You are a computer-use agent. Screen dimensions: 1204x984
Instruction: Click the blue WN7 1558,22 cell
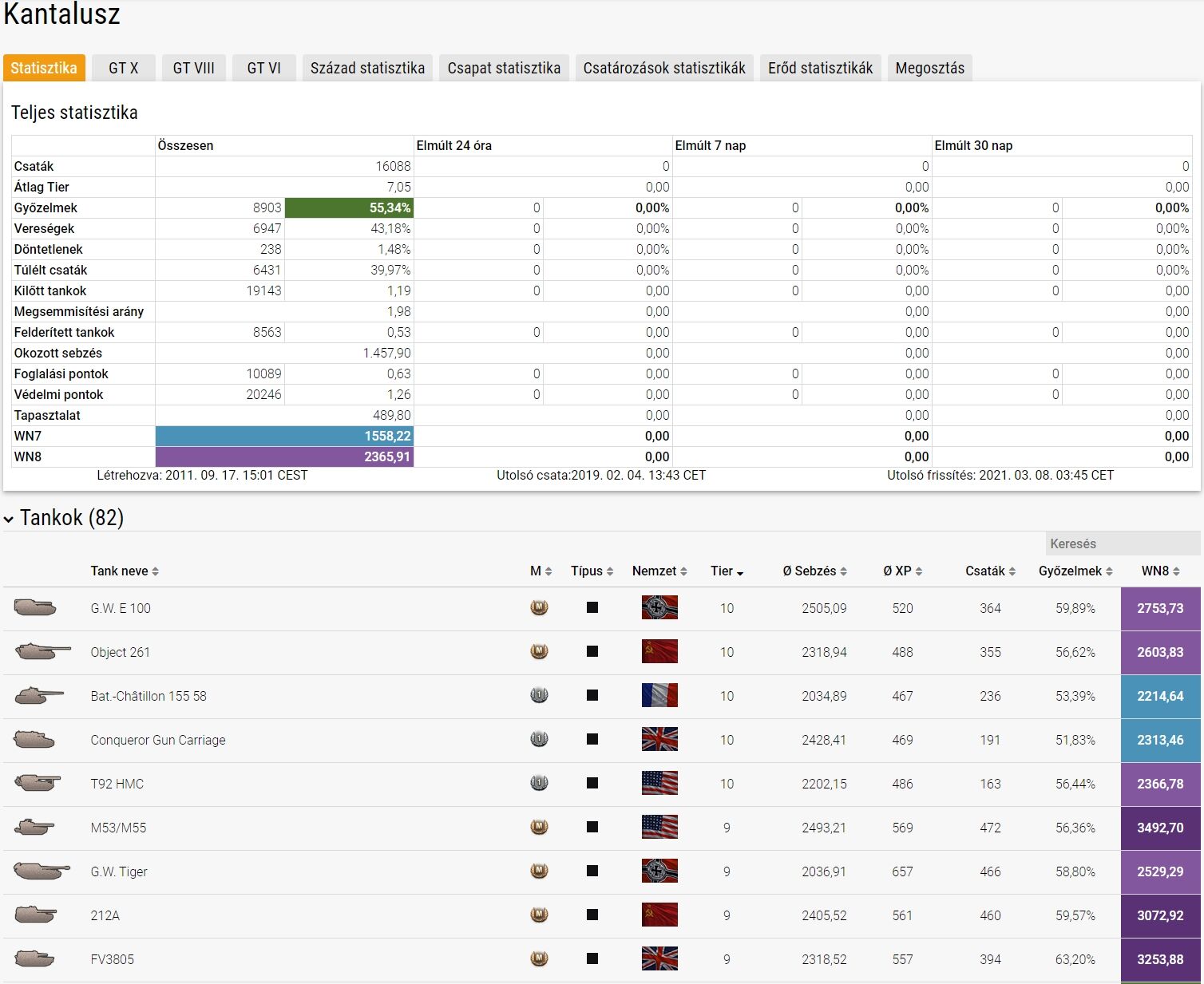(x=284, y=436)
